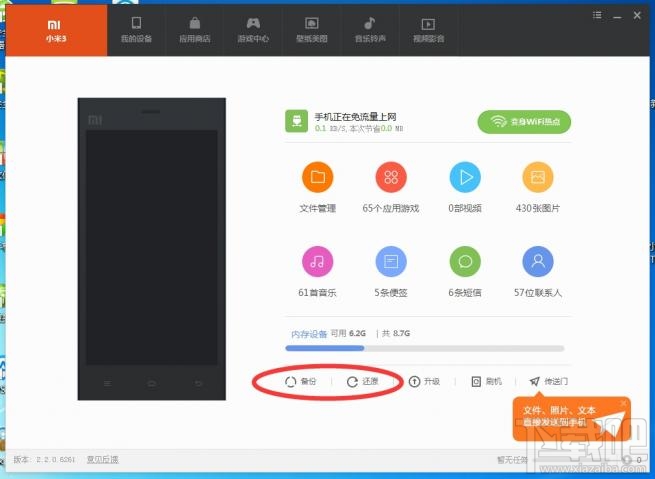Open the 6条短信 messages icon
This screenshot has height=479, width=655.
point(465,261)
